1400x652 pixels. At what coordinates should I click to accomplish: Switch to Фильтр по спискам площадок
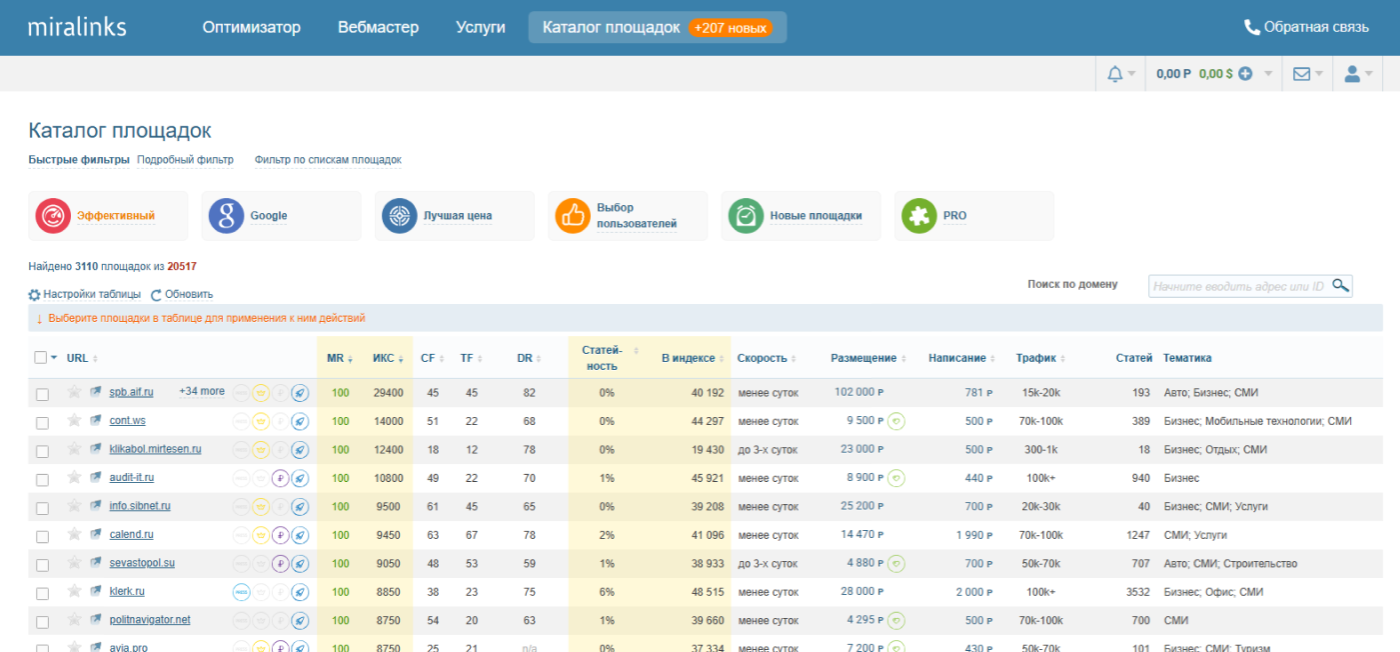(x=328, y=160)
